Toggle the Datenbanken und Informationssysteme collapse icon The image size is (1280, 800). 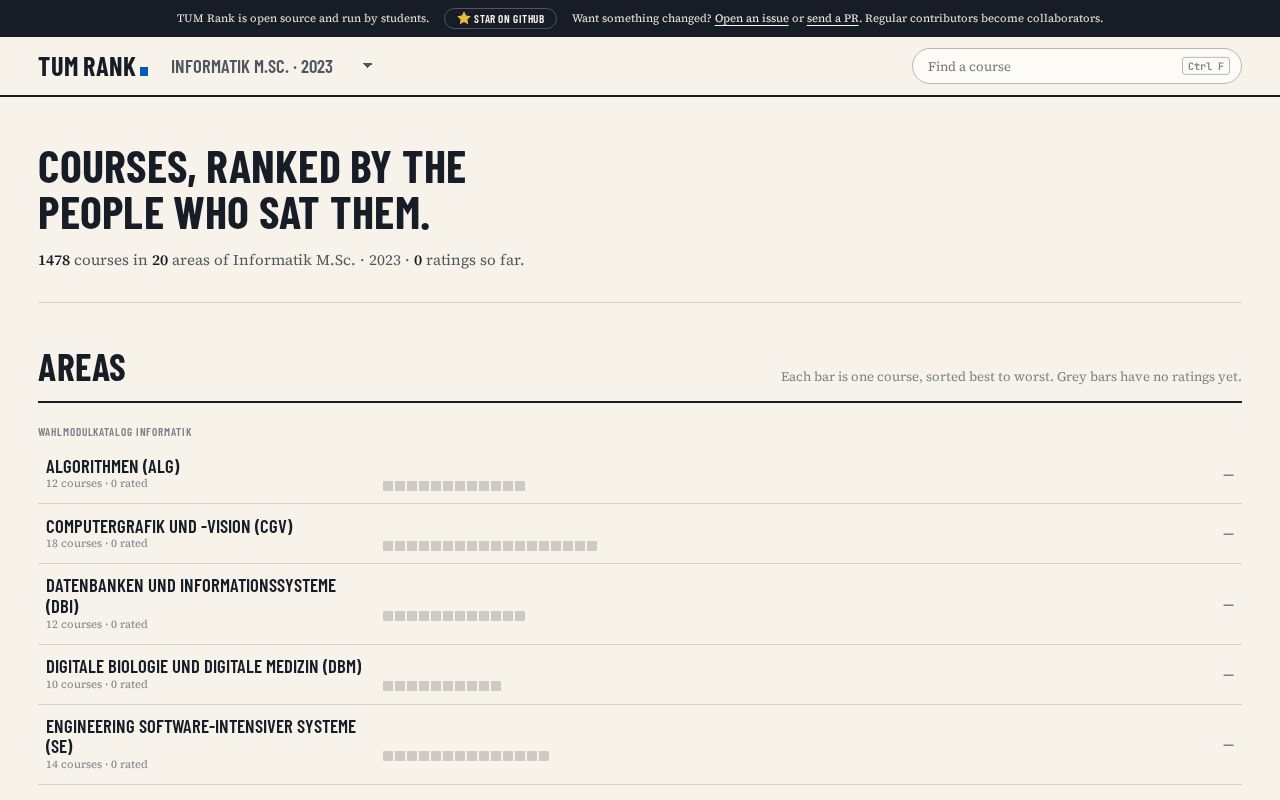point(1228,605)
